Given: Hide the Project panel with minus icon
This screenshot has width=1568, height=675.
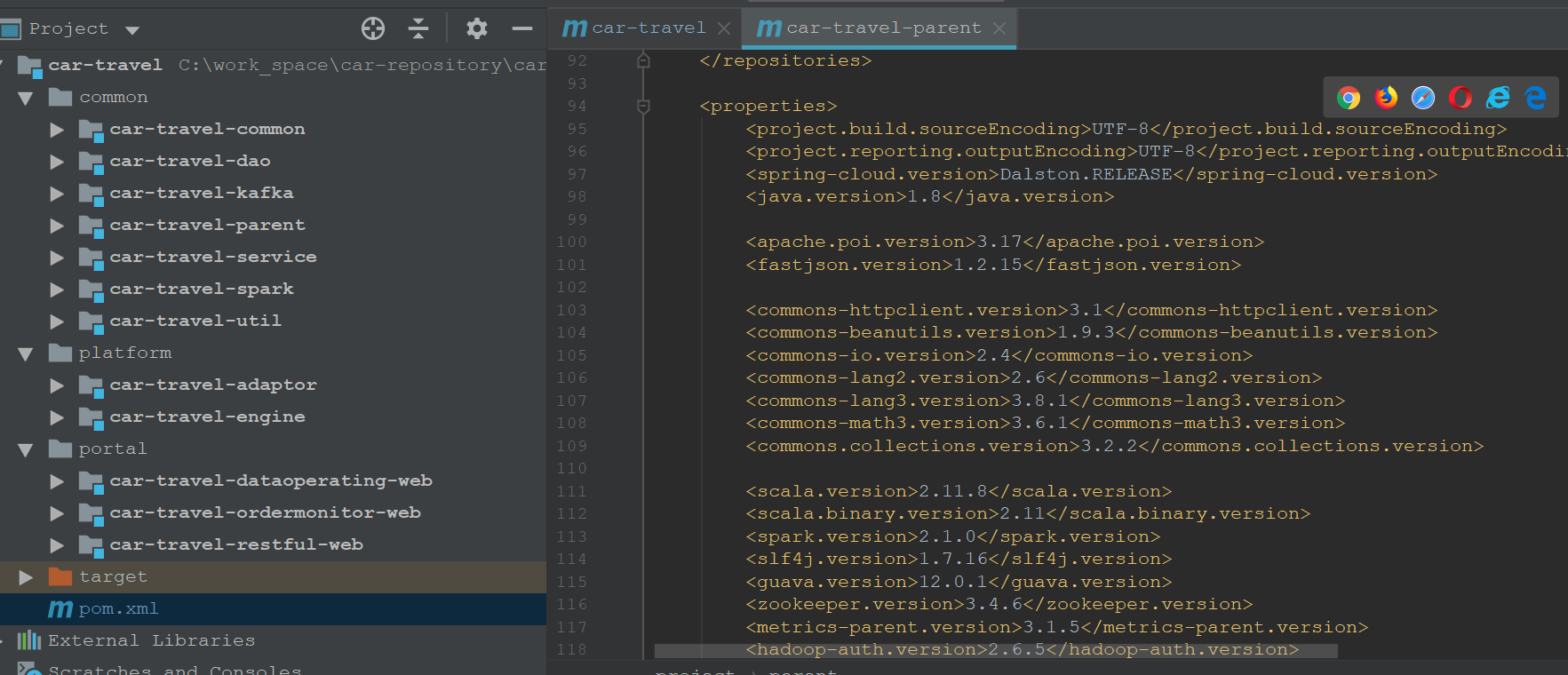Looking at the screenshot, I should click(522, 28).
